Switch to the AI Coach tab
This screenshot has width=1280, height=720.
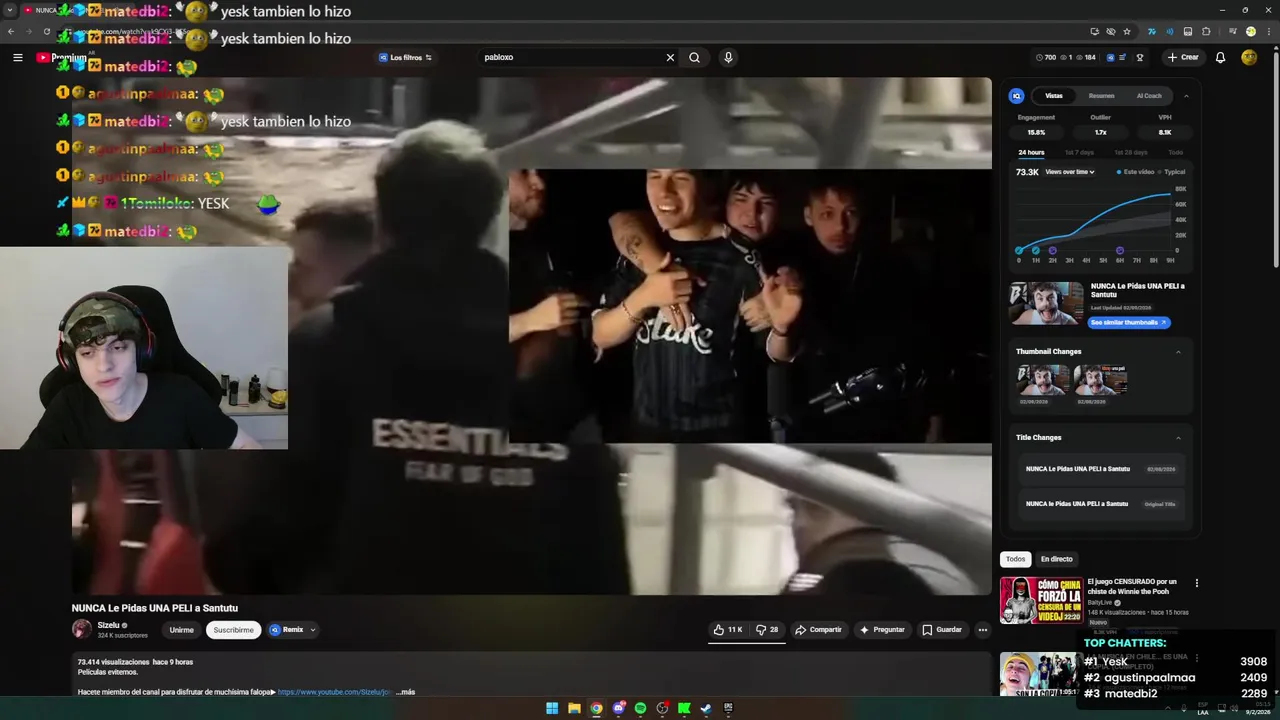pos(1149,96)
